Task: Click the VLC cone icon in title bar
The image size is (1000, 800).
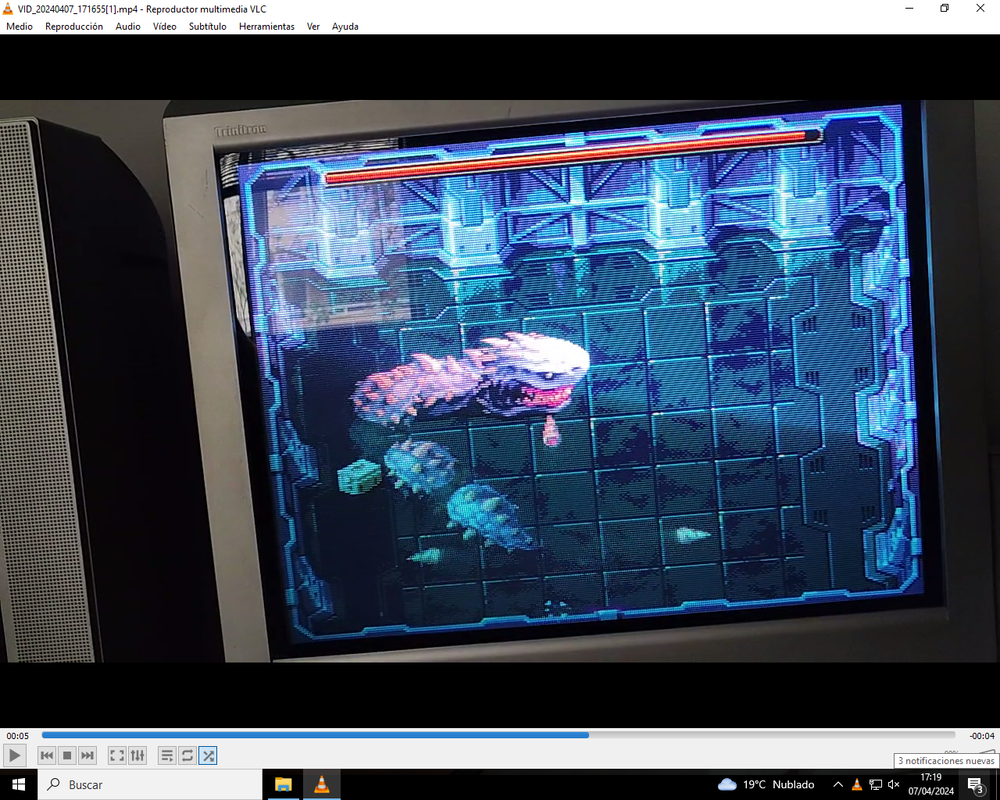Action: coord(8,8)
